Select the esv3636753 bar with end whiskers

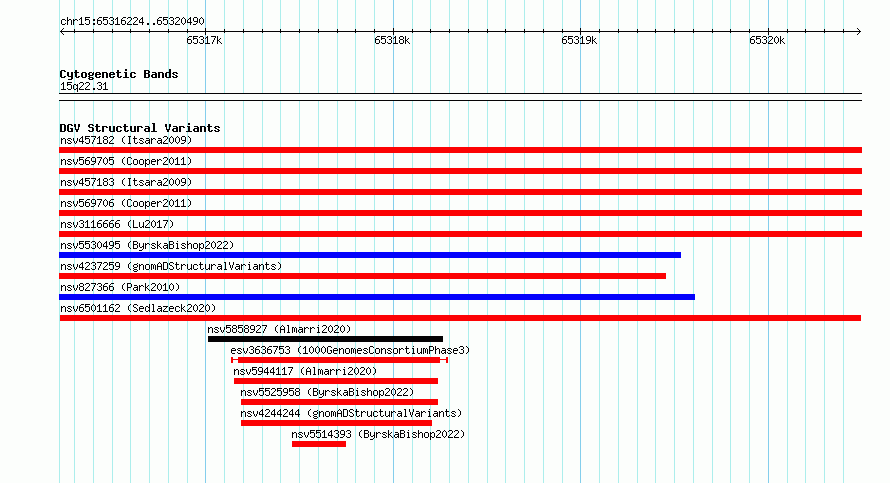pos(339,360)
